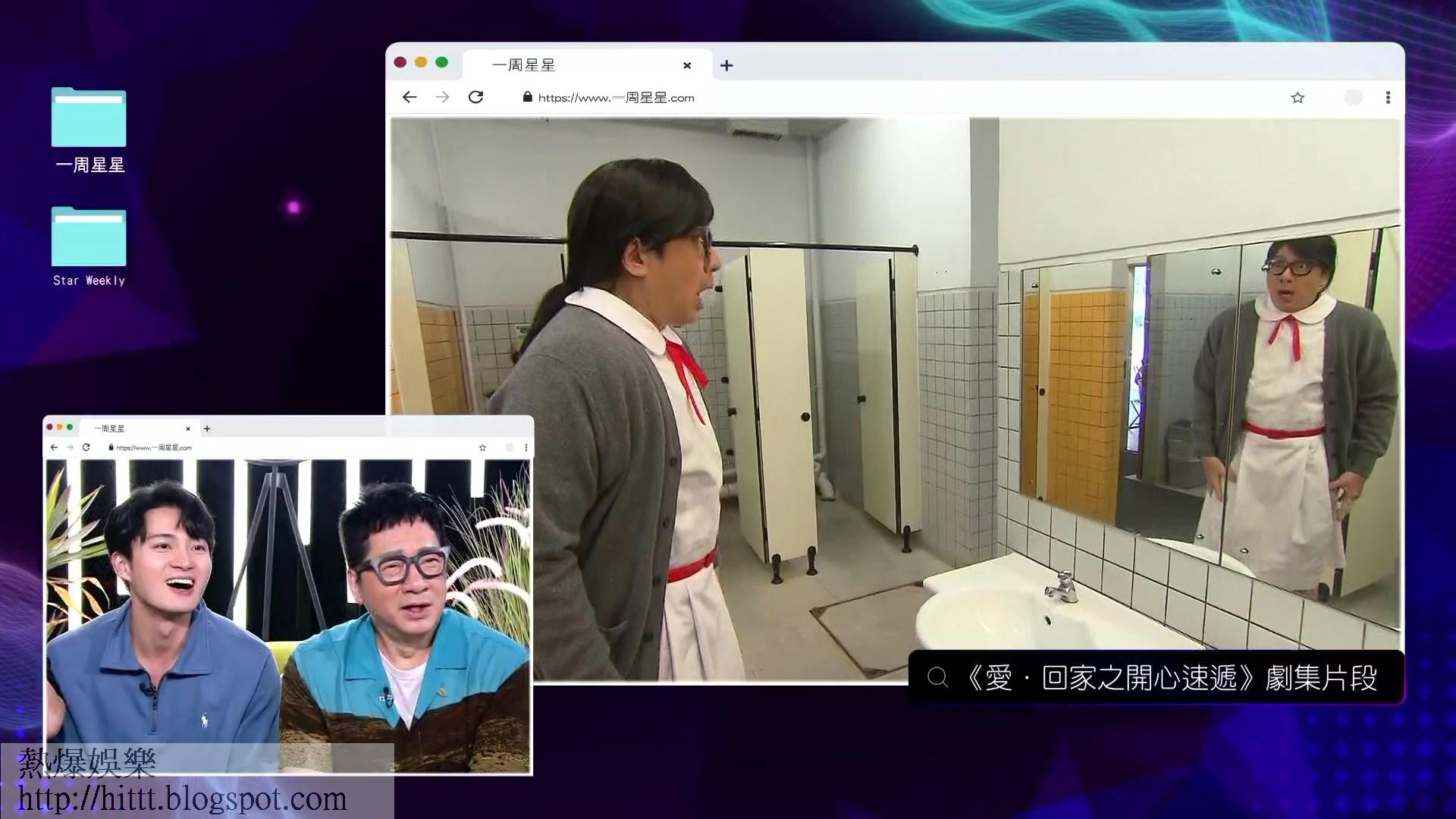Viewport: 1456px width, 819px height.
Task: Bookmark the page with the star in the small browser
Action: 482,447
